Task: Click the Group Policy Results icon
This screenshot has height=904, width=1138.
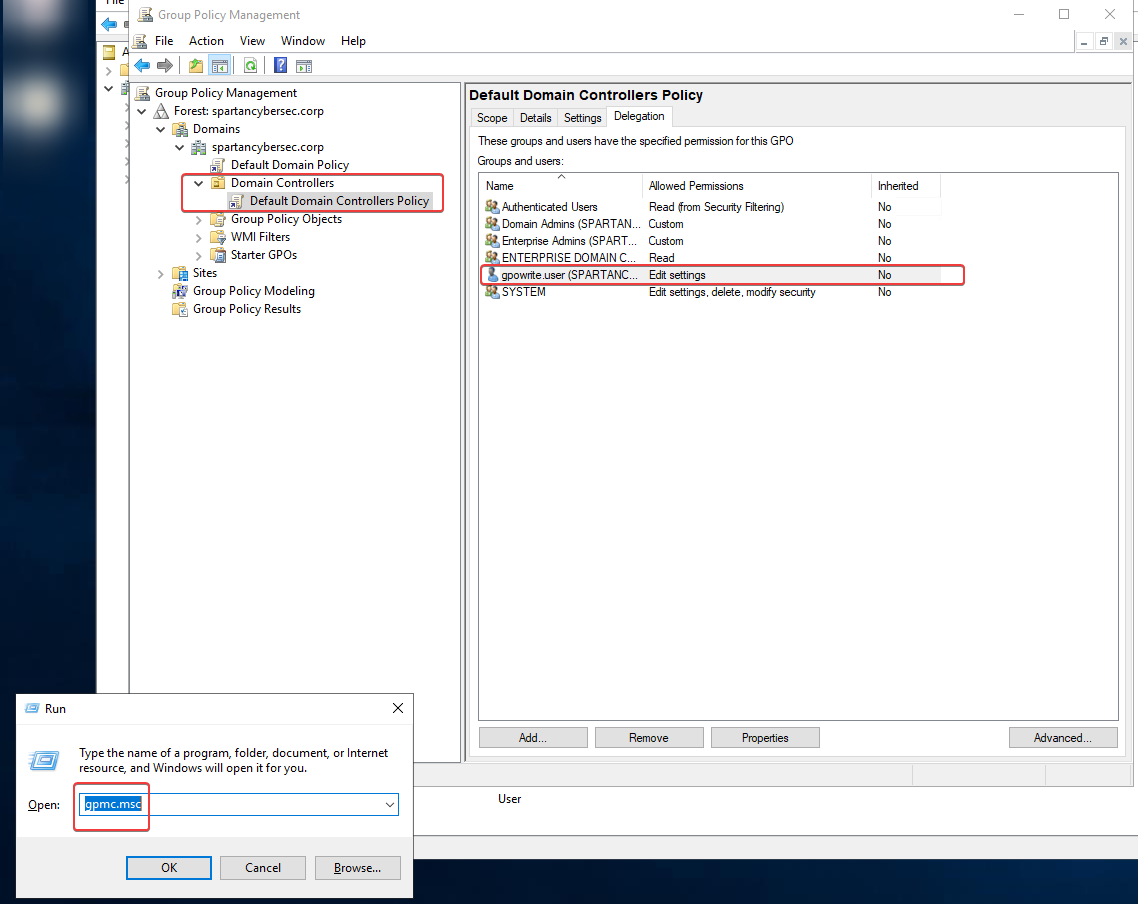Action: (x=179, y=309)
